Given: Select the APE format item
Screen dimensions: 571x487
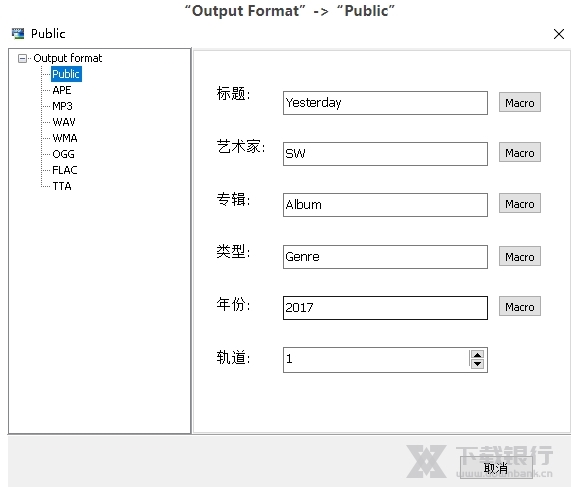Looking at the screenshot, I should tap(62, 90).
